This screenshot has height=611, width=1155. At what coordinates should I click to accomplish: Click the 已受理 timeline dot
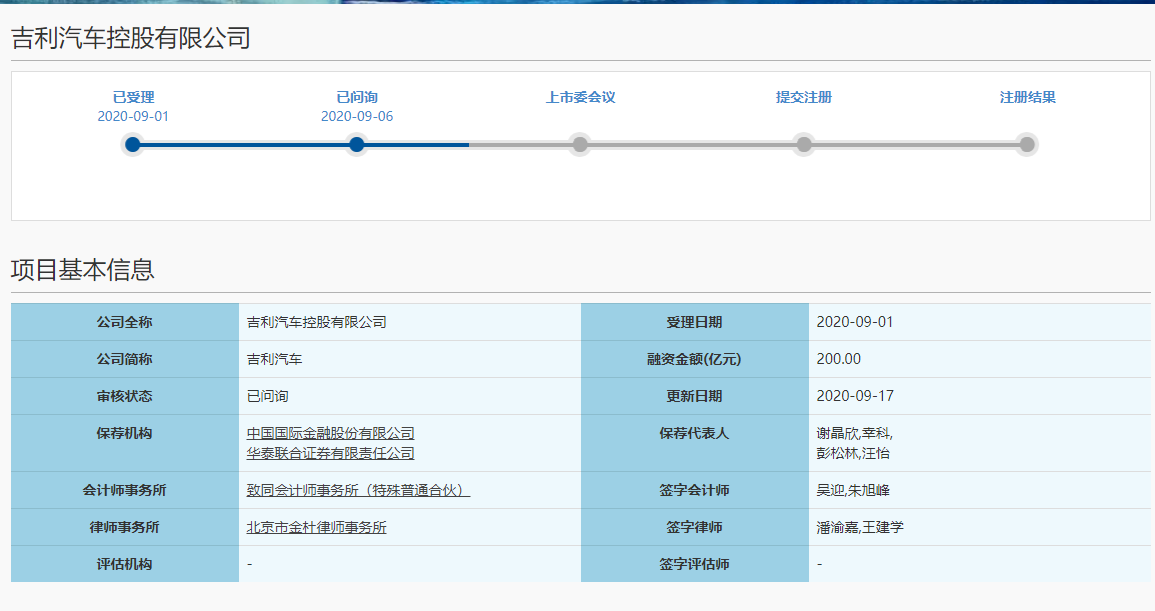pos(133,145)
